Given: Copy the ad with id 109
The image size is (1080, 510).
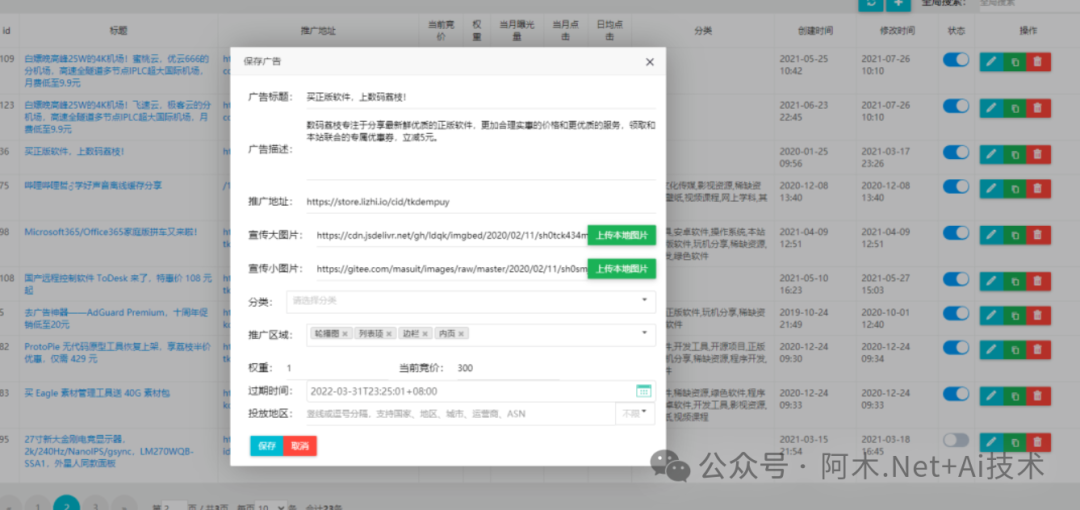Looking at the screenshot, I should [1015, 61].
